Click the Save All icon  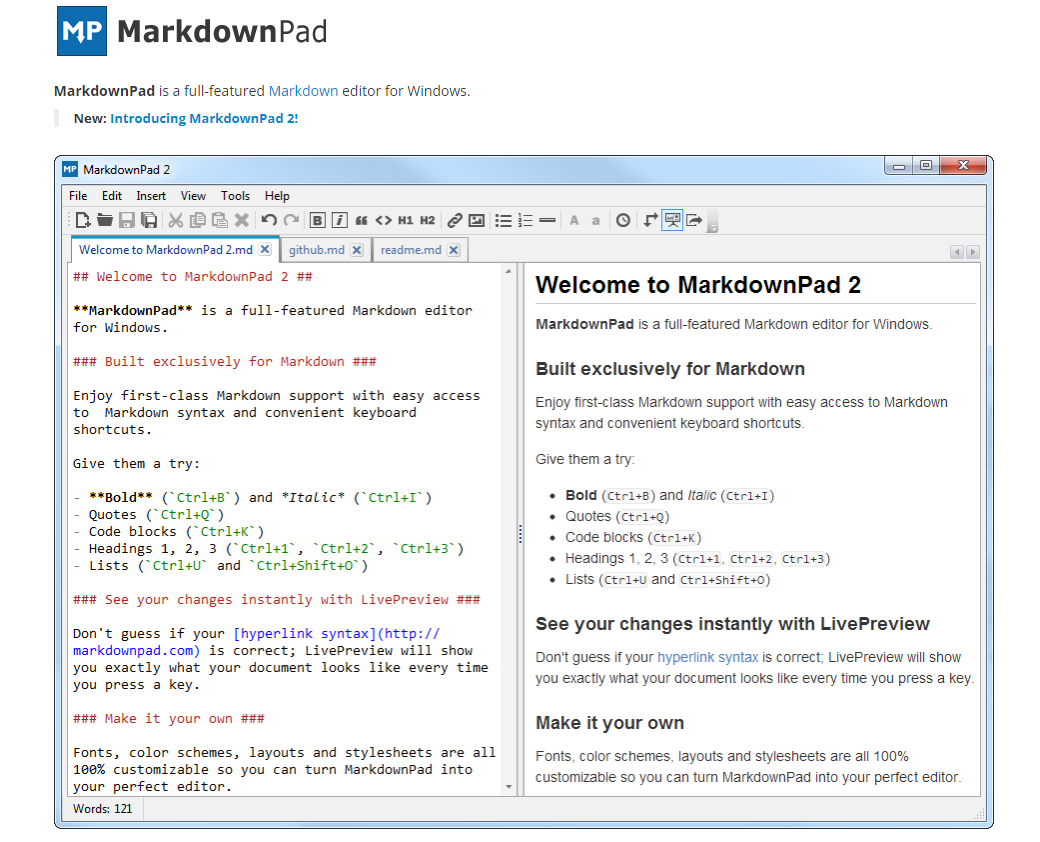149,220
